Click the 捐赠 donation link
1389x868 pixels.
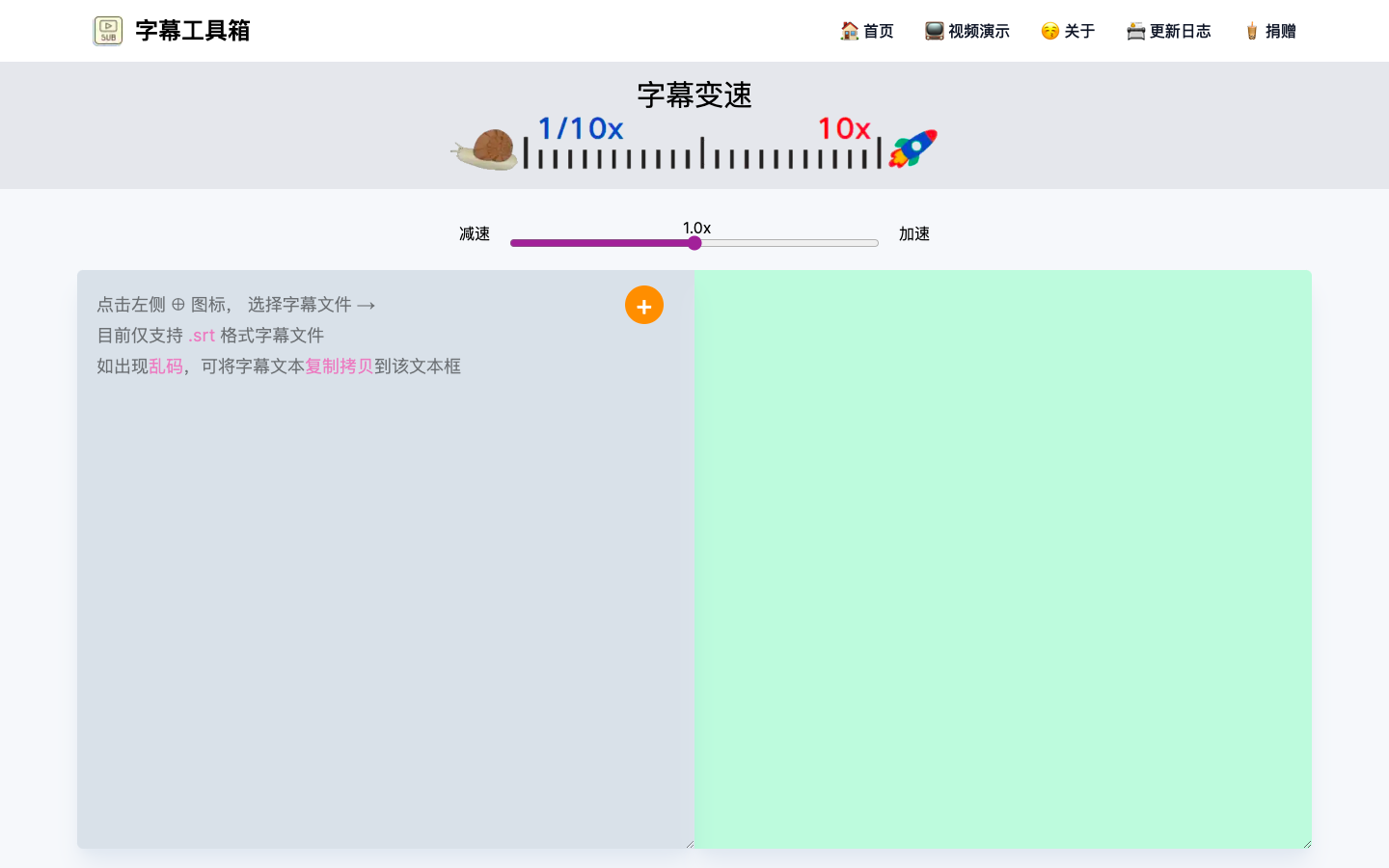click(1278, 30)
